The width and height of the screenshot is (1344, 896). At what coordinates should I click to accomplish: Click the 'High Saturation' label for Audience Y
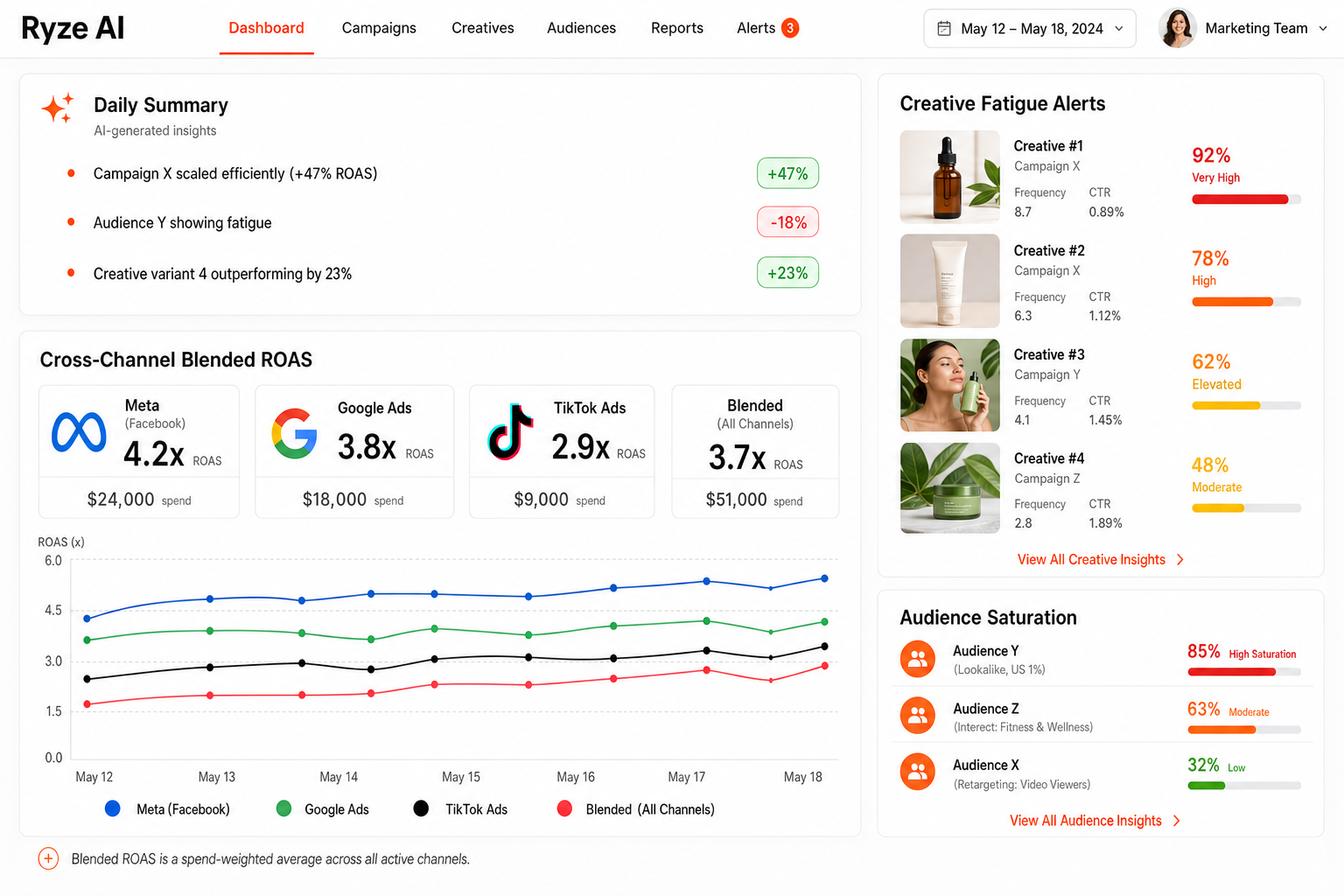pos(1262,654)
